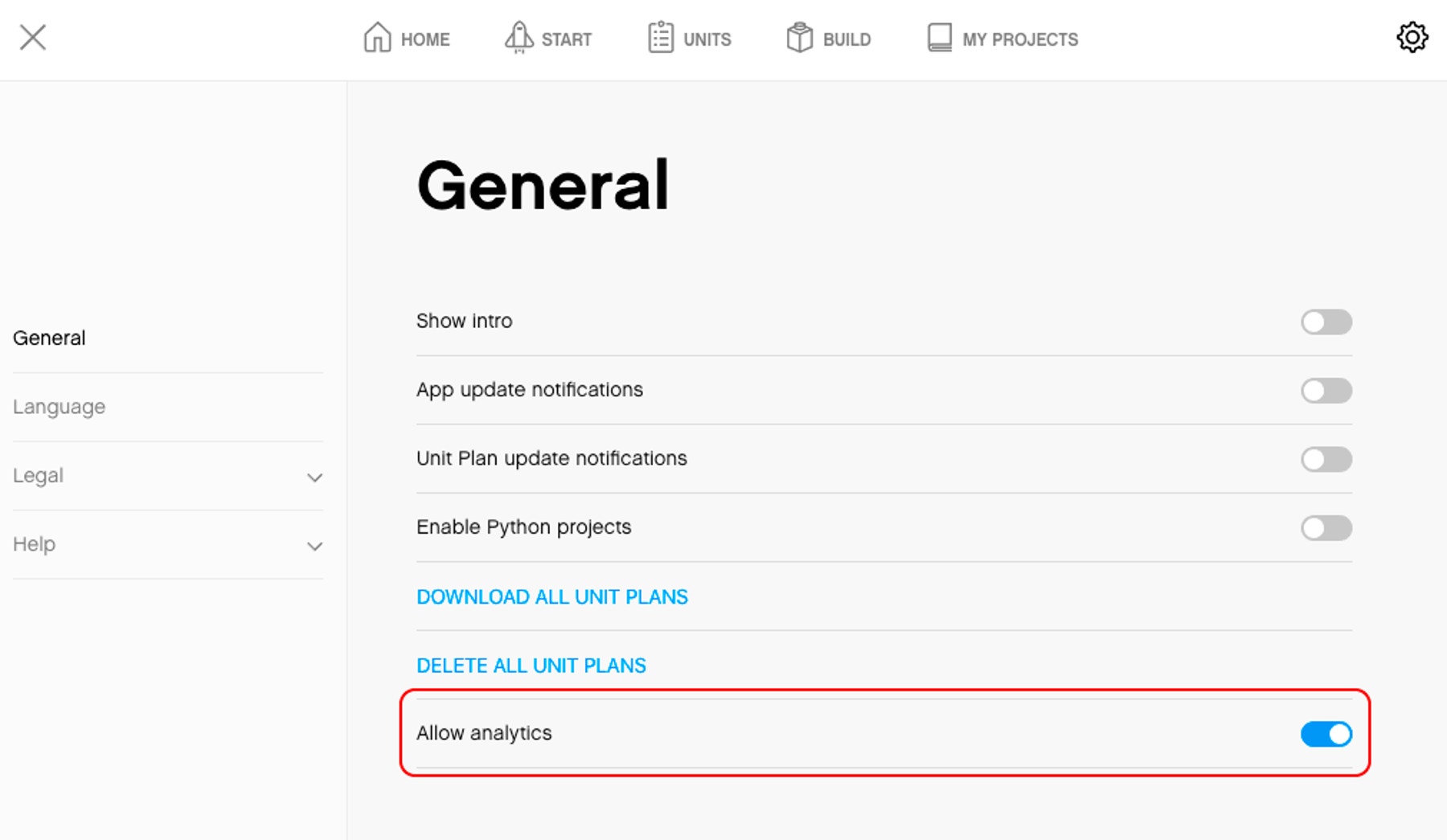
Task: Switch to the General settings tab
Action: pos(49,338)
